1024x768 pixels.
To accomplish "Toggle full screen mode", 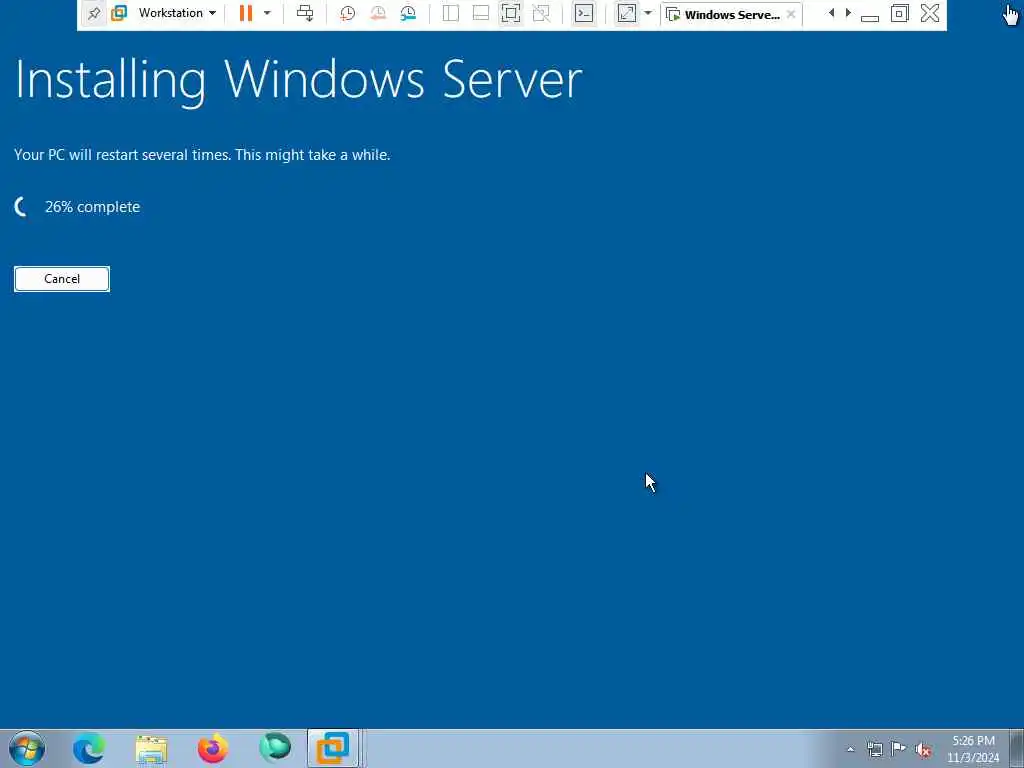I will click(511, 13).
